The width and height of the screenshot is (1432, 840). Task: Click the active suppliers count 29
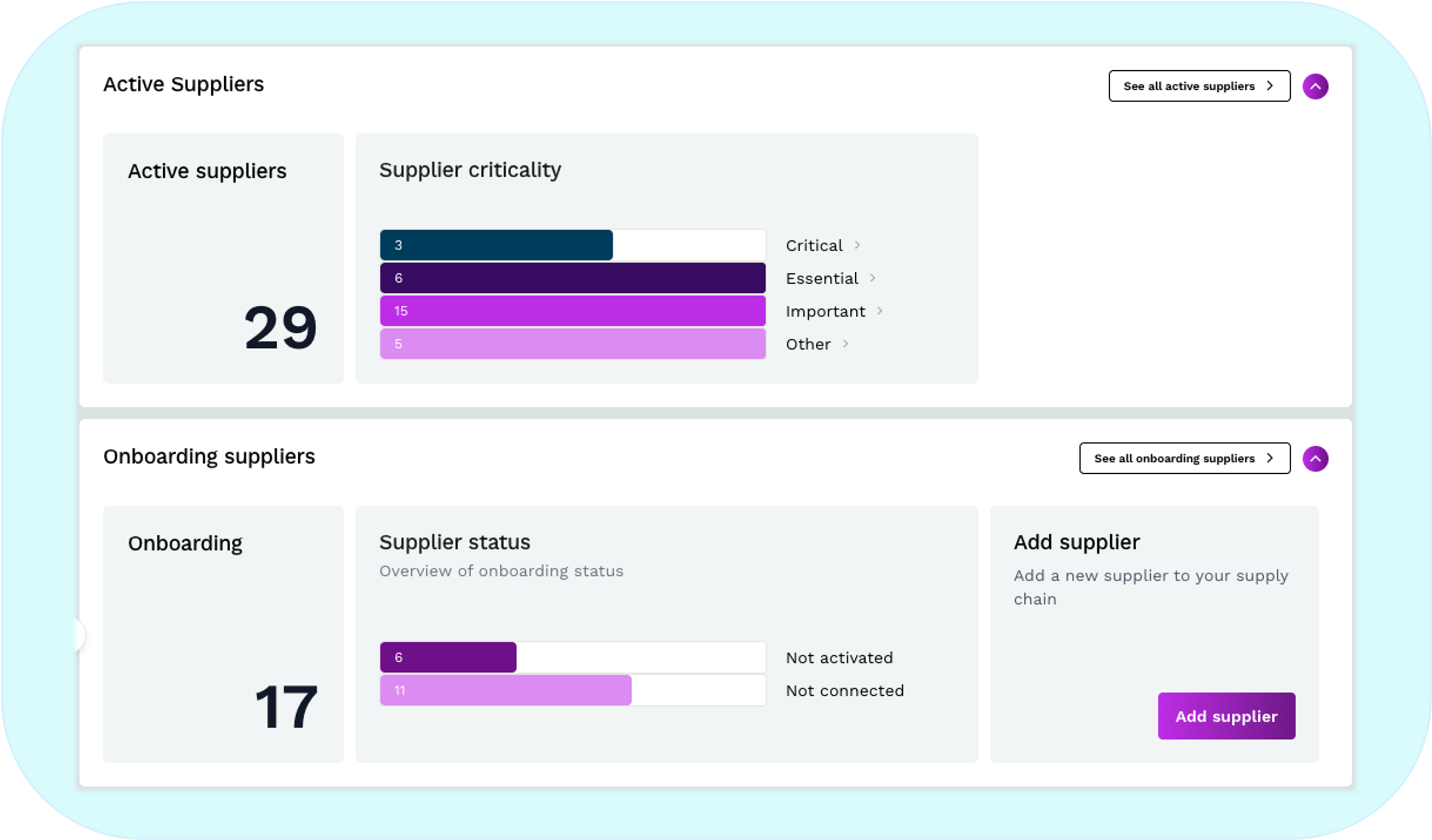pos(280,328)
